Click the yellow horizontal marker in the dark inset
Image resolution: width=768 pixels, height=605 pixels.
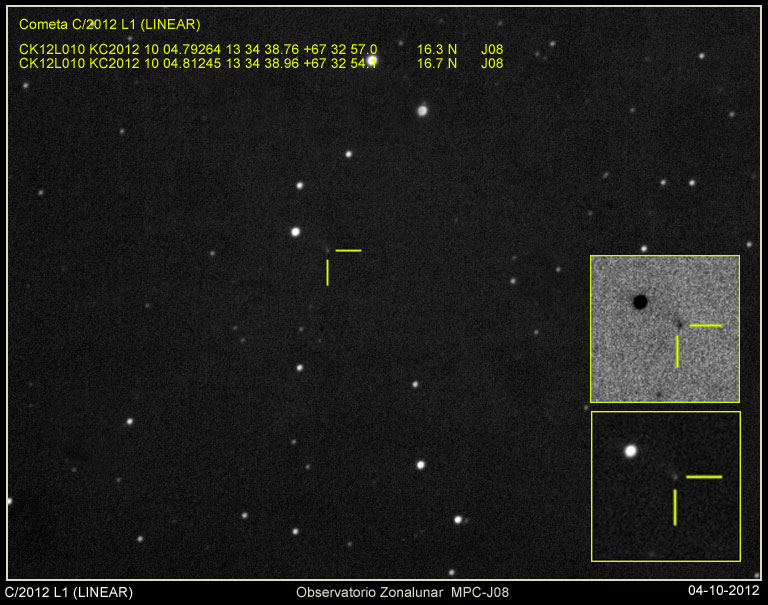pyautogui.click(x=704, y=477)
